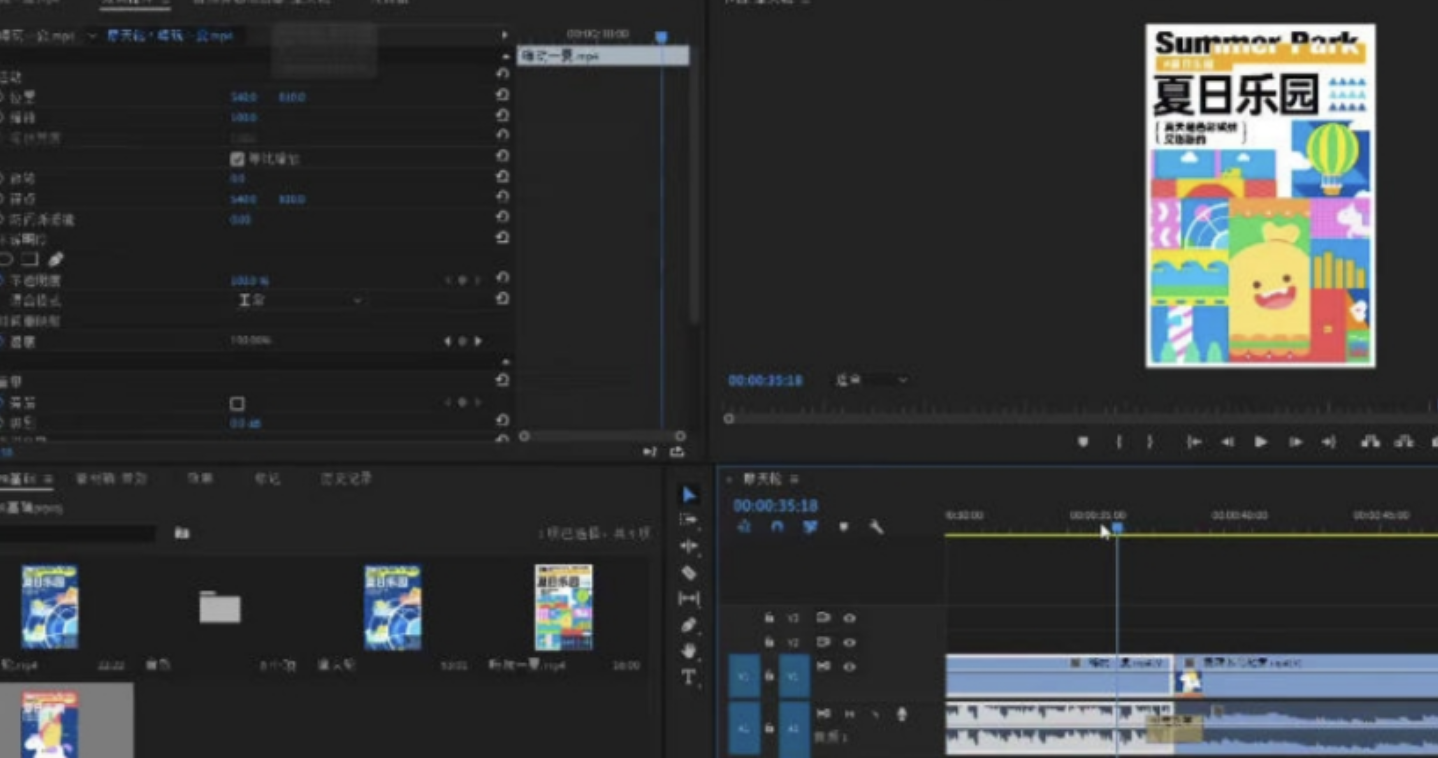Add a marker from the timeline header
The width and height of the screenshot is (1438, 758).
843,527
